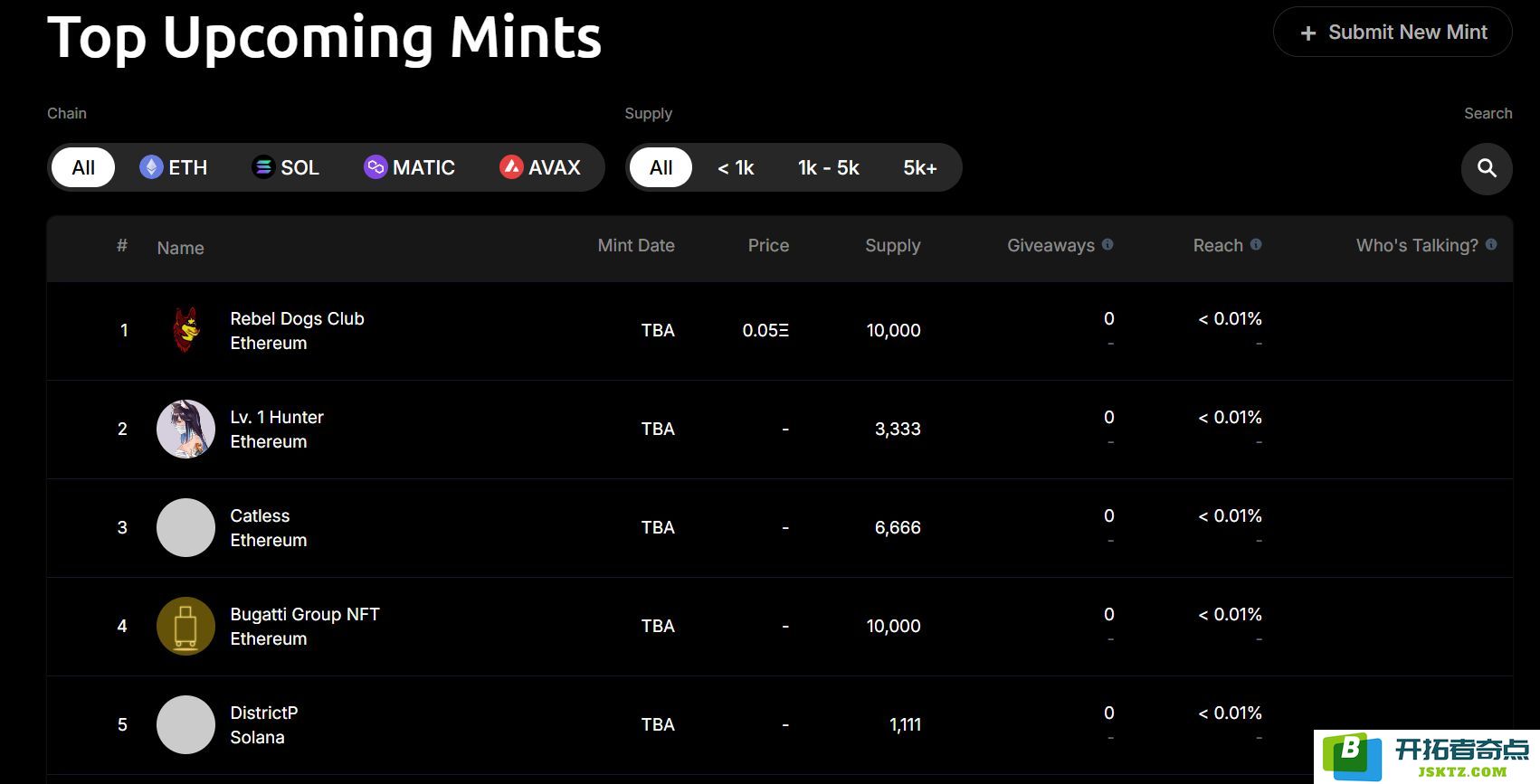Click the 3,333 supply value
The width and height of the screenshot is (1540, 784).
coord(898,429)
